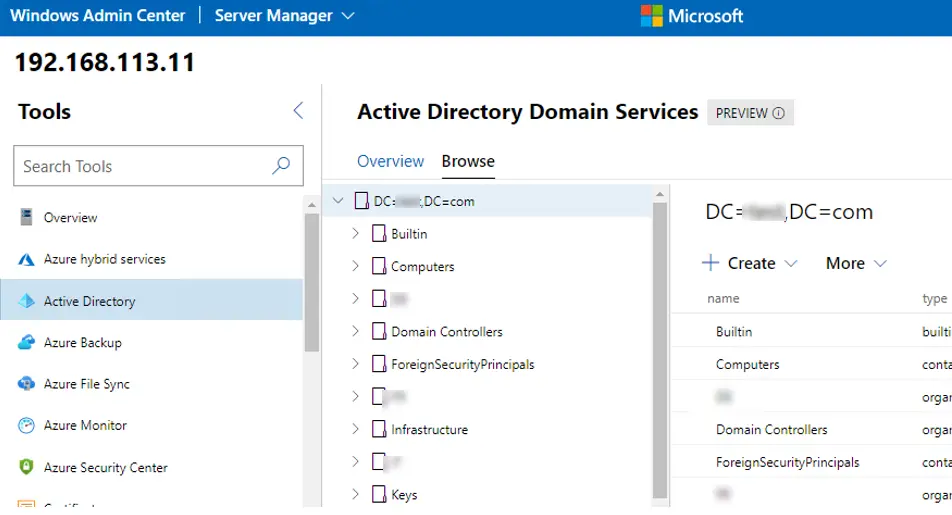952x515 pixels.
Task: Sort list by name column header
Action: tap(723, 298)
